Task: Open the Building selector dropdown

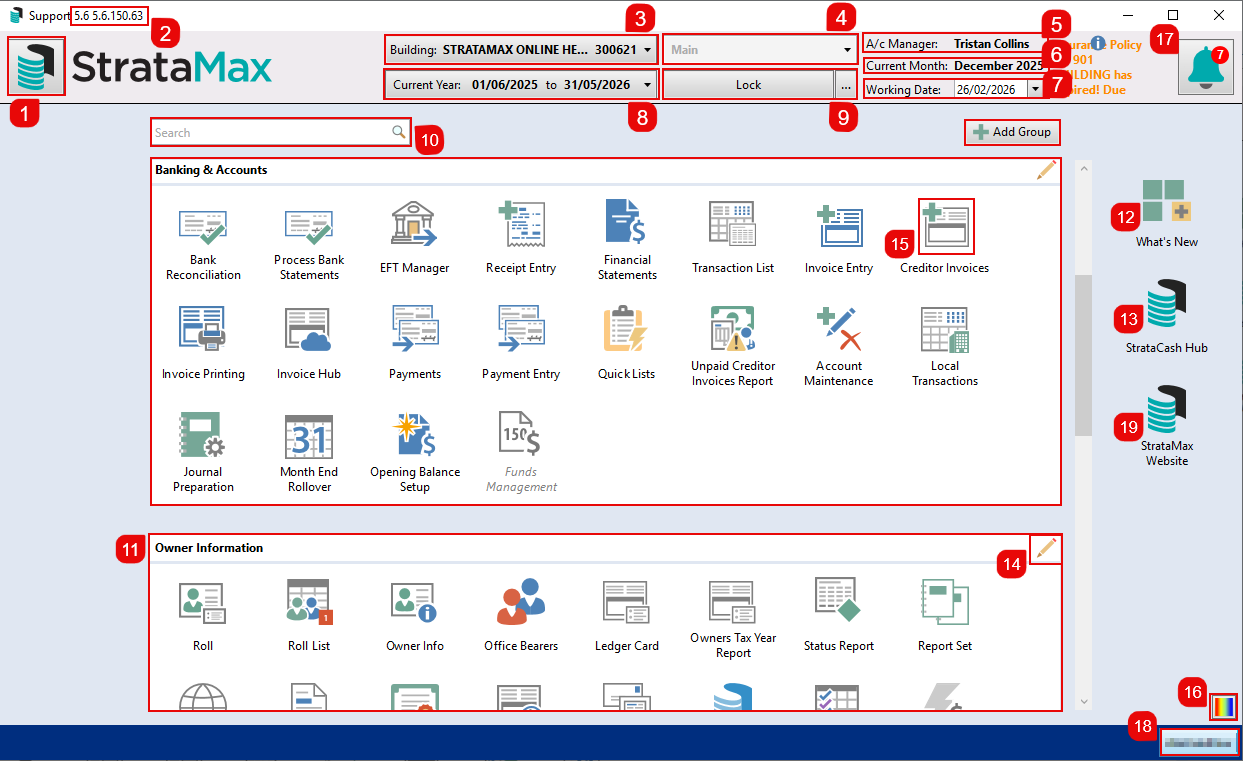Action: click(x=647, y=49)
